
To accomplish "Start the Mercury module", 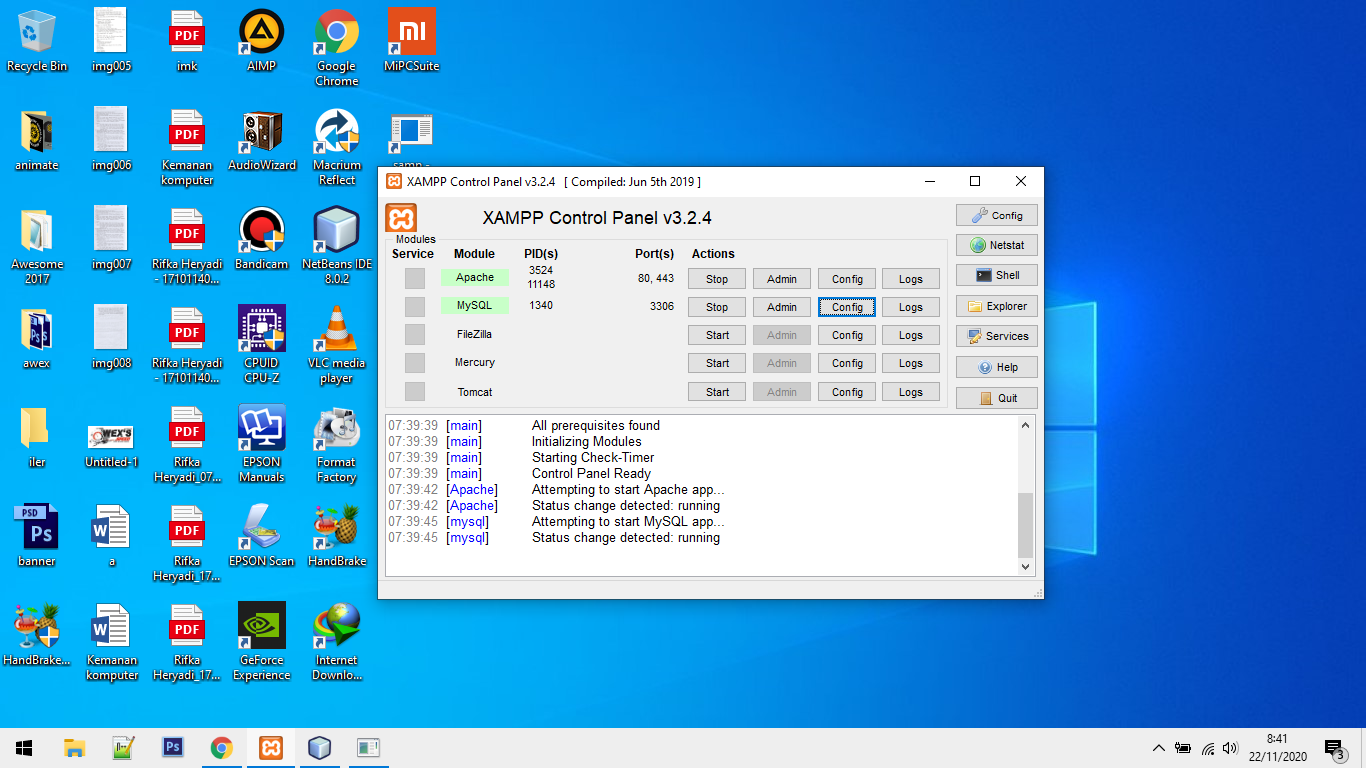I will (x=717, y=363).
